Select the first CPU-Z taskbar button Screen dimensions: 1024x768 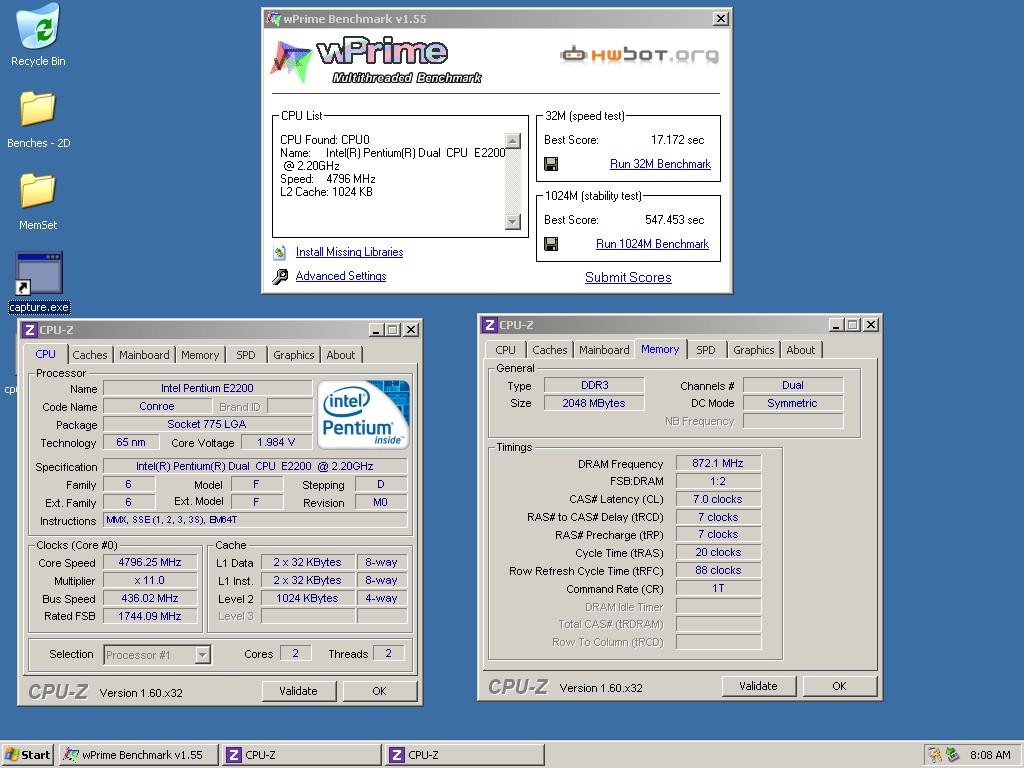(302, 755)
